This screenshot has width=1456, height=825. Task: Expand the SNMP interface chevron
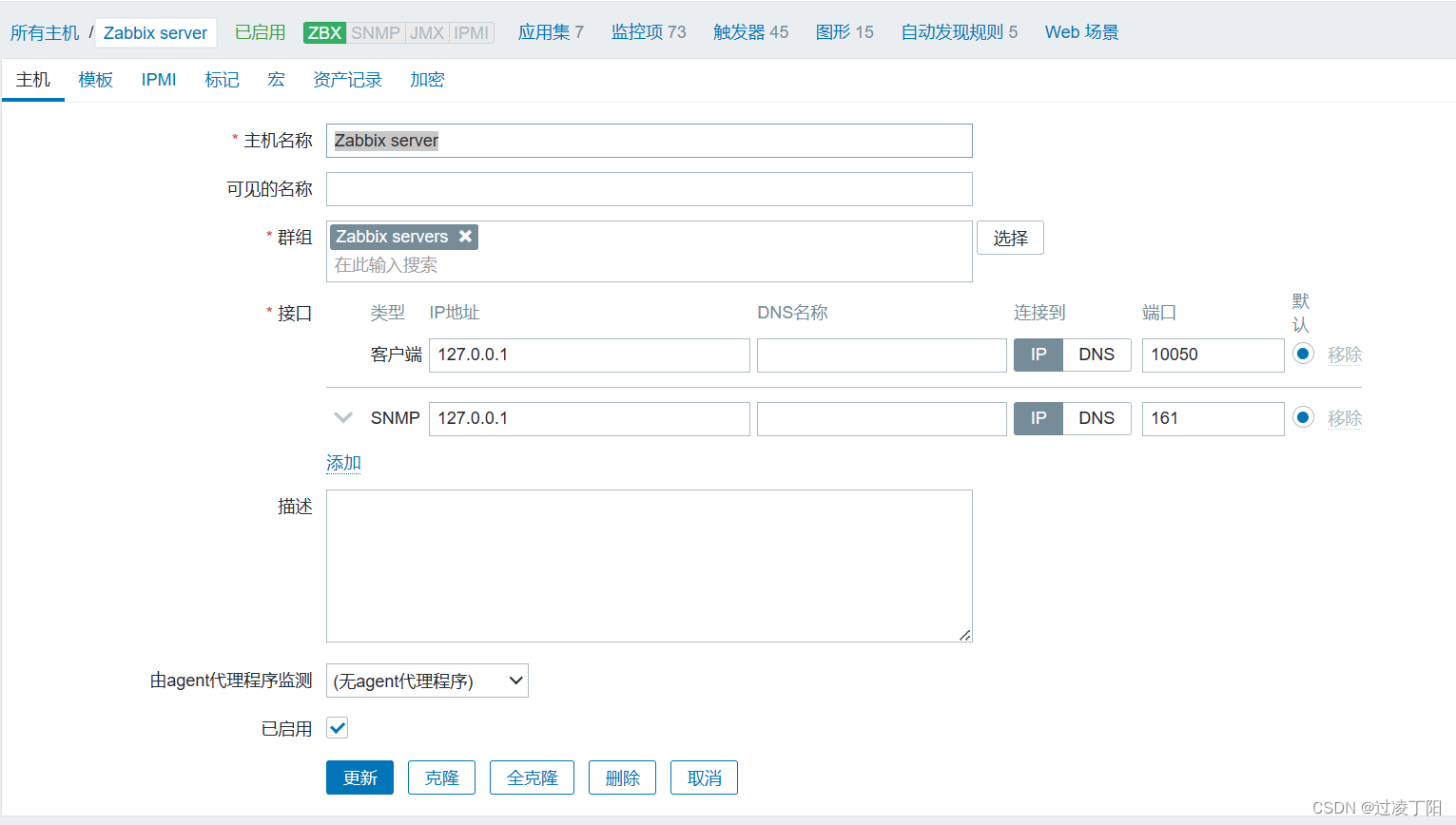(x=343, y=417)
